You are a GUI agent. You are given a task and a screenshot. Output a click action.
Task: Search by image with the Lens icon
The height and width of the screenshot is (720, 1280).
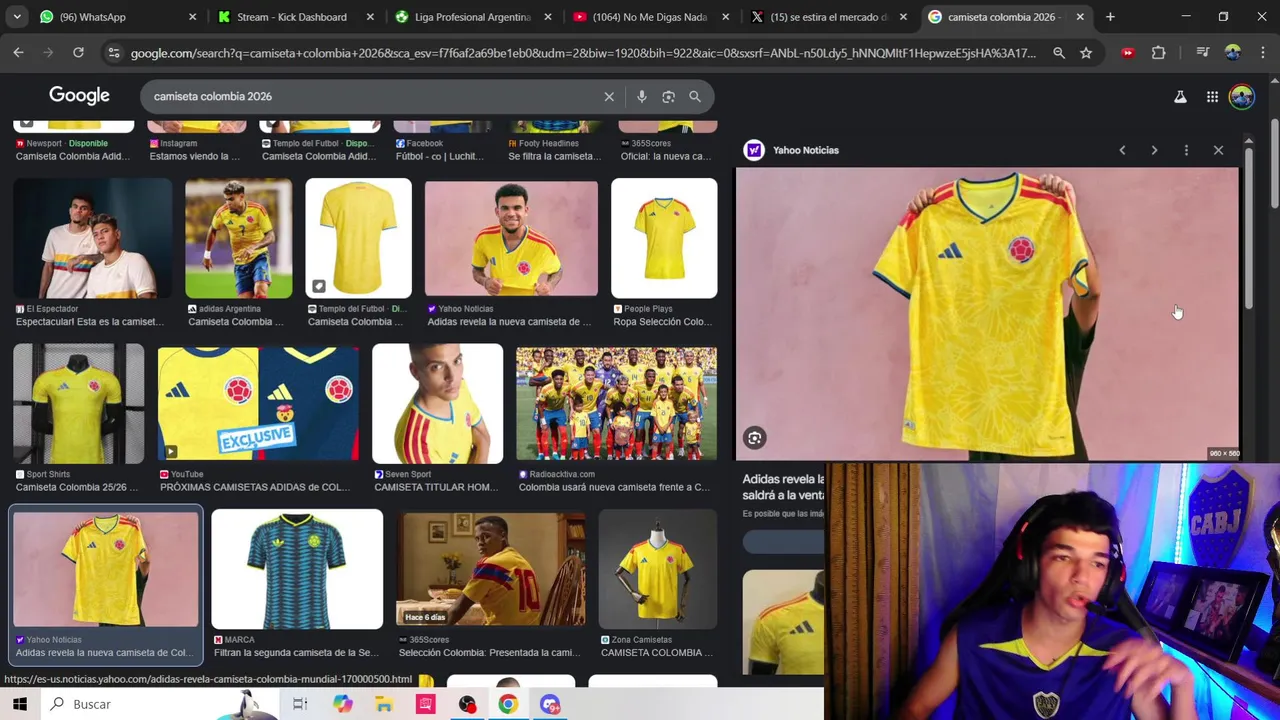(668, 96)
